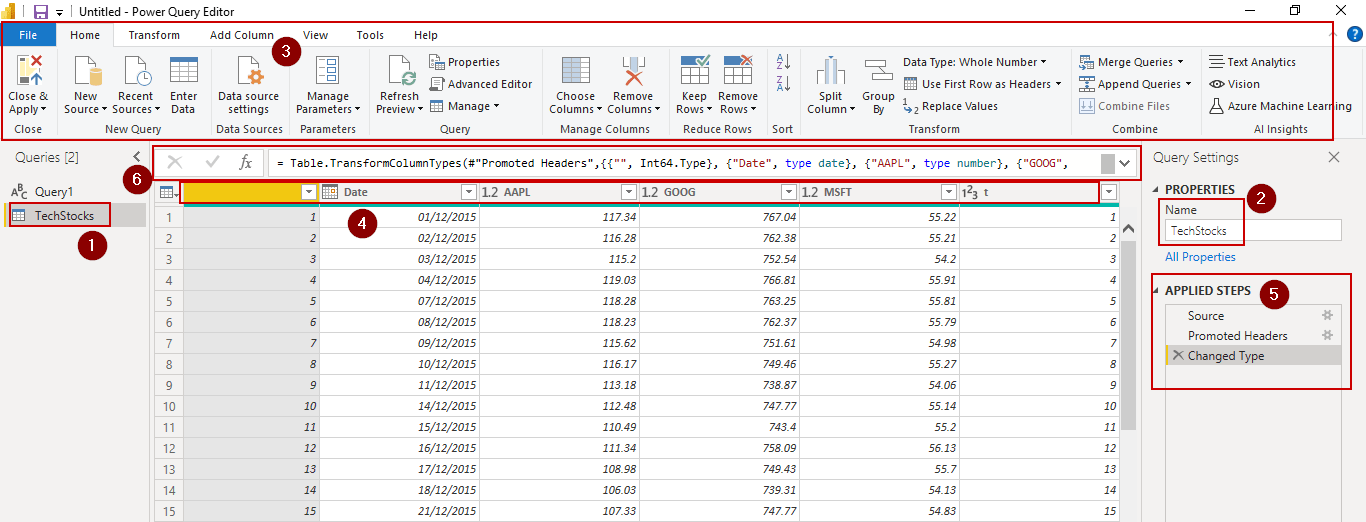
Task: Open the Data Type: Whole Number dropdown
Action: pos(975,62)
